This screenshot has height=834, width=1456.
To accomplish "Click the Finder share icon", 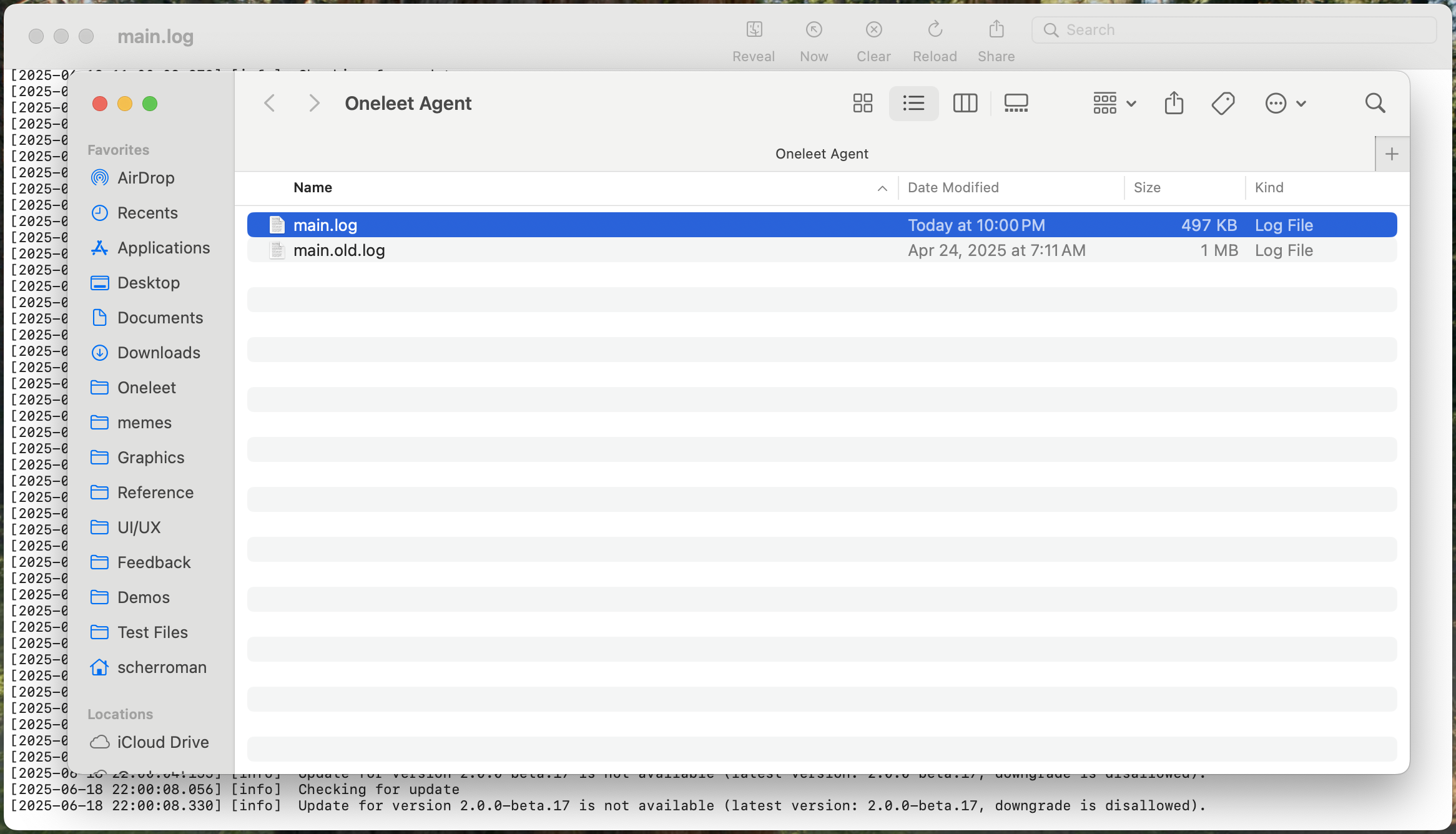I will pos(1174,103).
